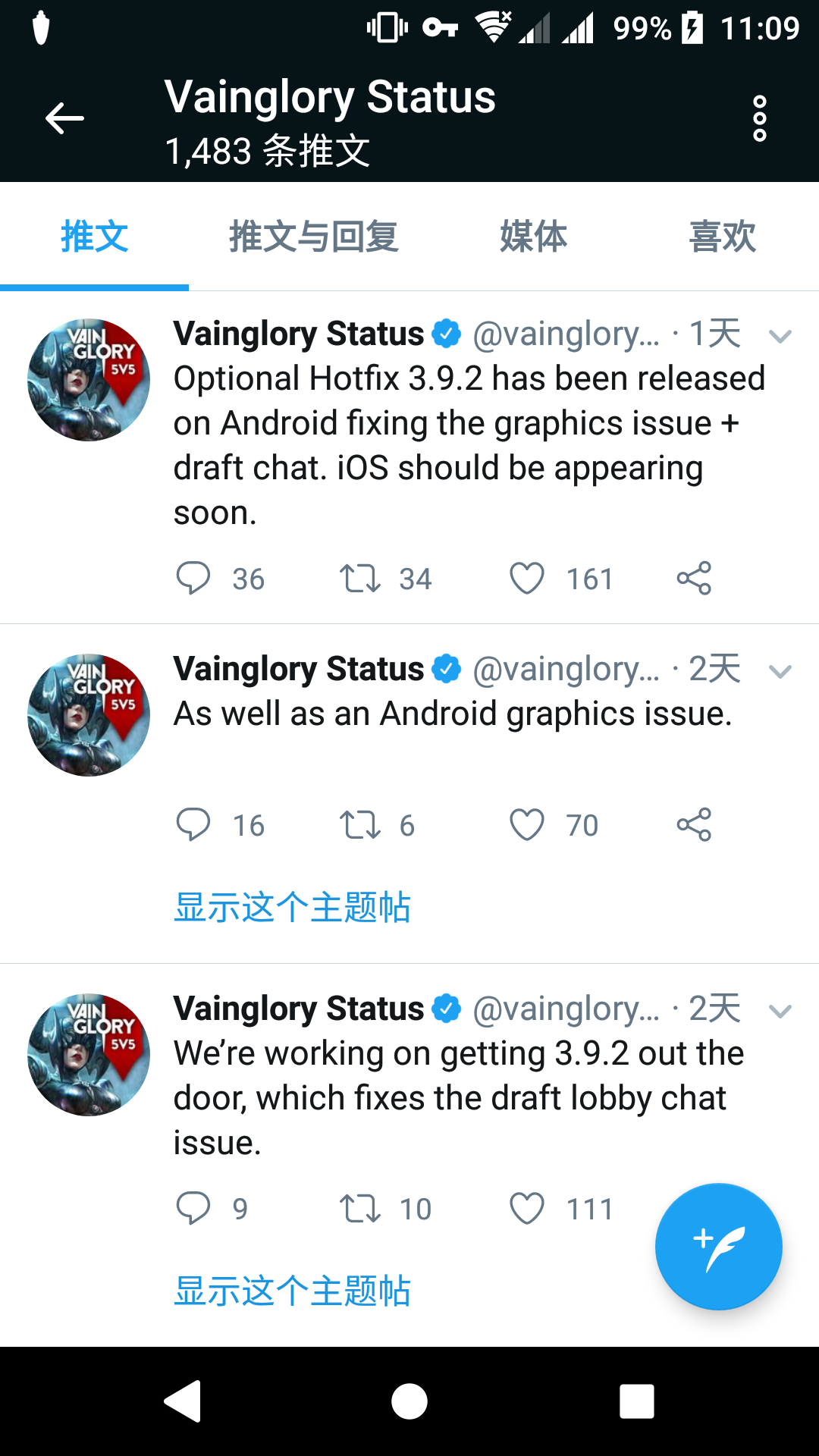Reply to the Hotfix 3.9.2 tweet
Image resolution: width=819 pixels, height=1456 pixels.
pos(193,579)
